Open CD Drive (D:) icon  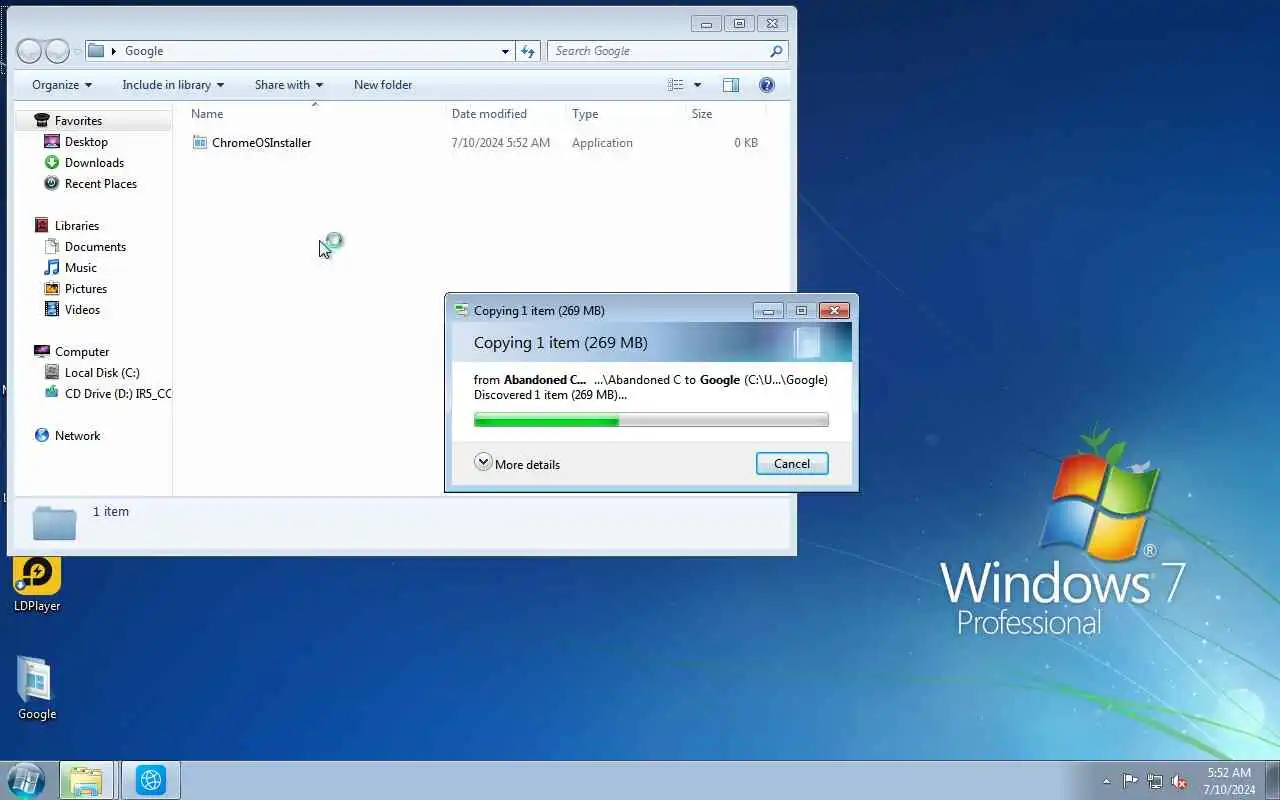[52, 394]
